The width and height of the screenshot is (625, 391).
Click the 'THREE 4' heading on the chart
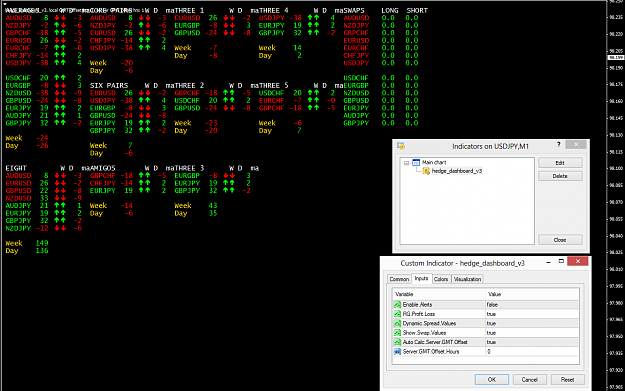[x=273, y=10]
